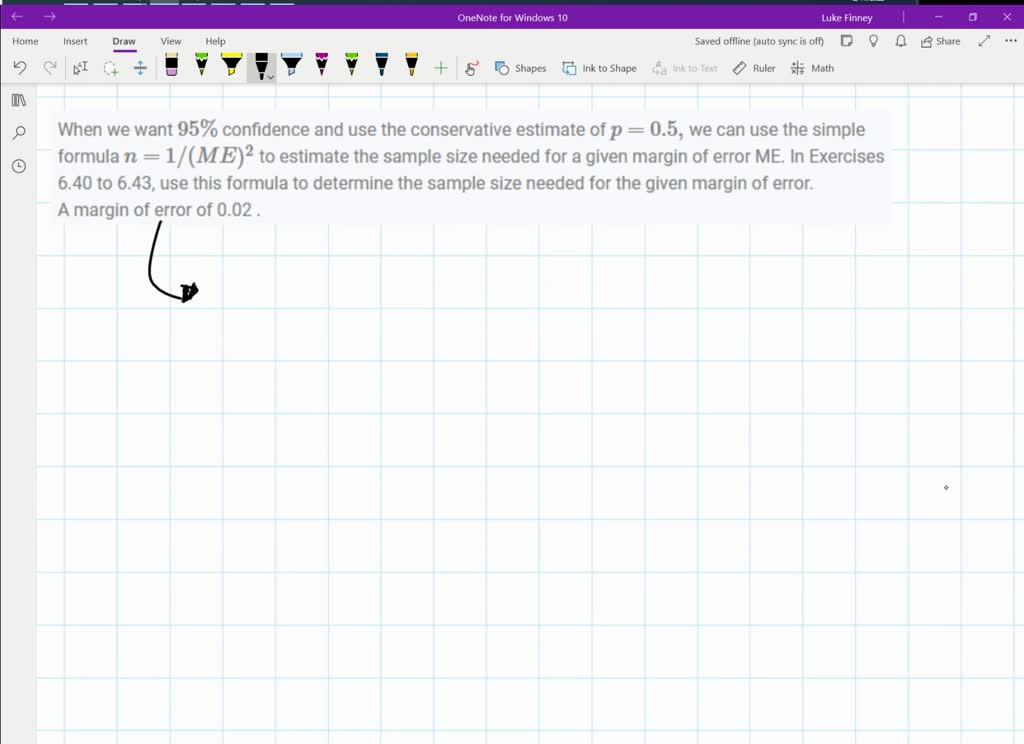The image size is (1024, 744).
Task: Expand the notebooks navigation pane
Action: [x=18, y=100]
